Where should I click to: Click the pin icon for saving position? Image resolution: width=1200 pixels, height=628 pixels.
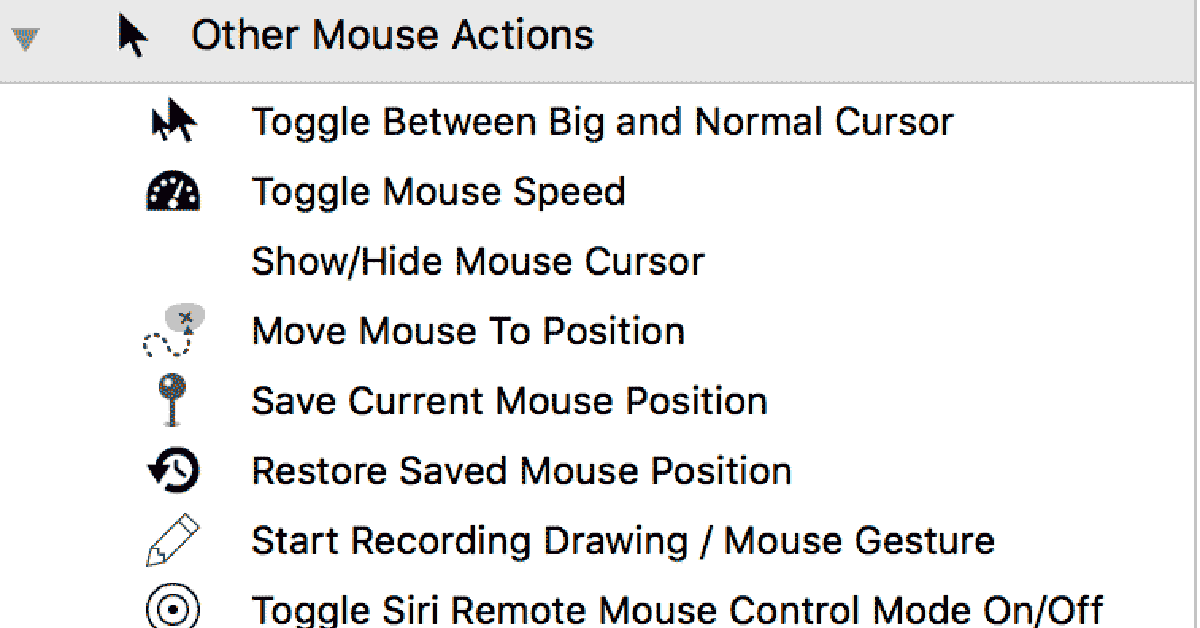[173, 401]
